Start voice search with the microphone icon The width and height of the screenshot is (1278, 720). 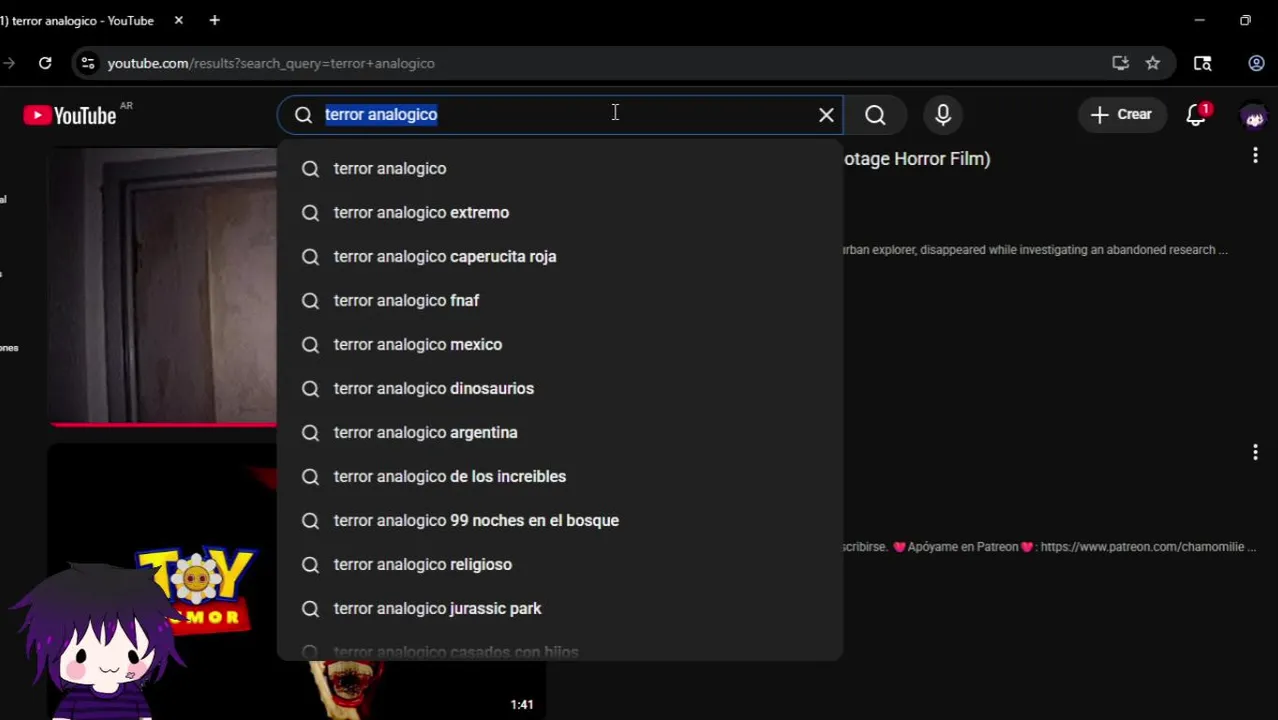point(943,115)
